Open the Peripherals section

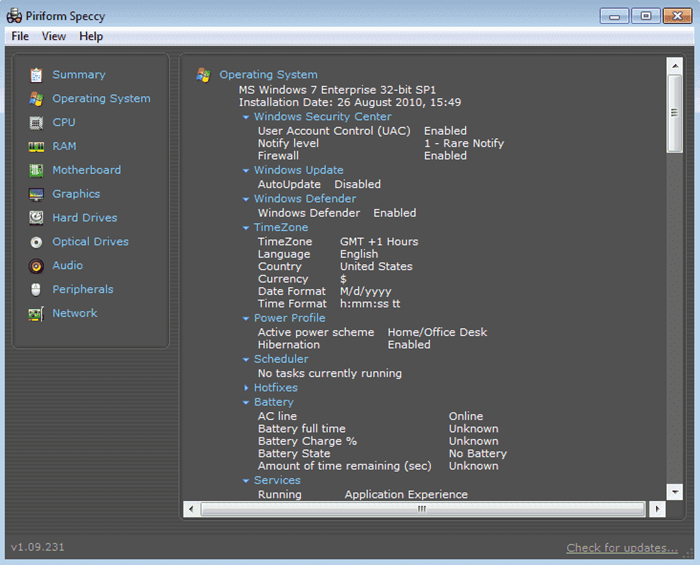pos(83,289)
